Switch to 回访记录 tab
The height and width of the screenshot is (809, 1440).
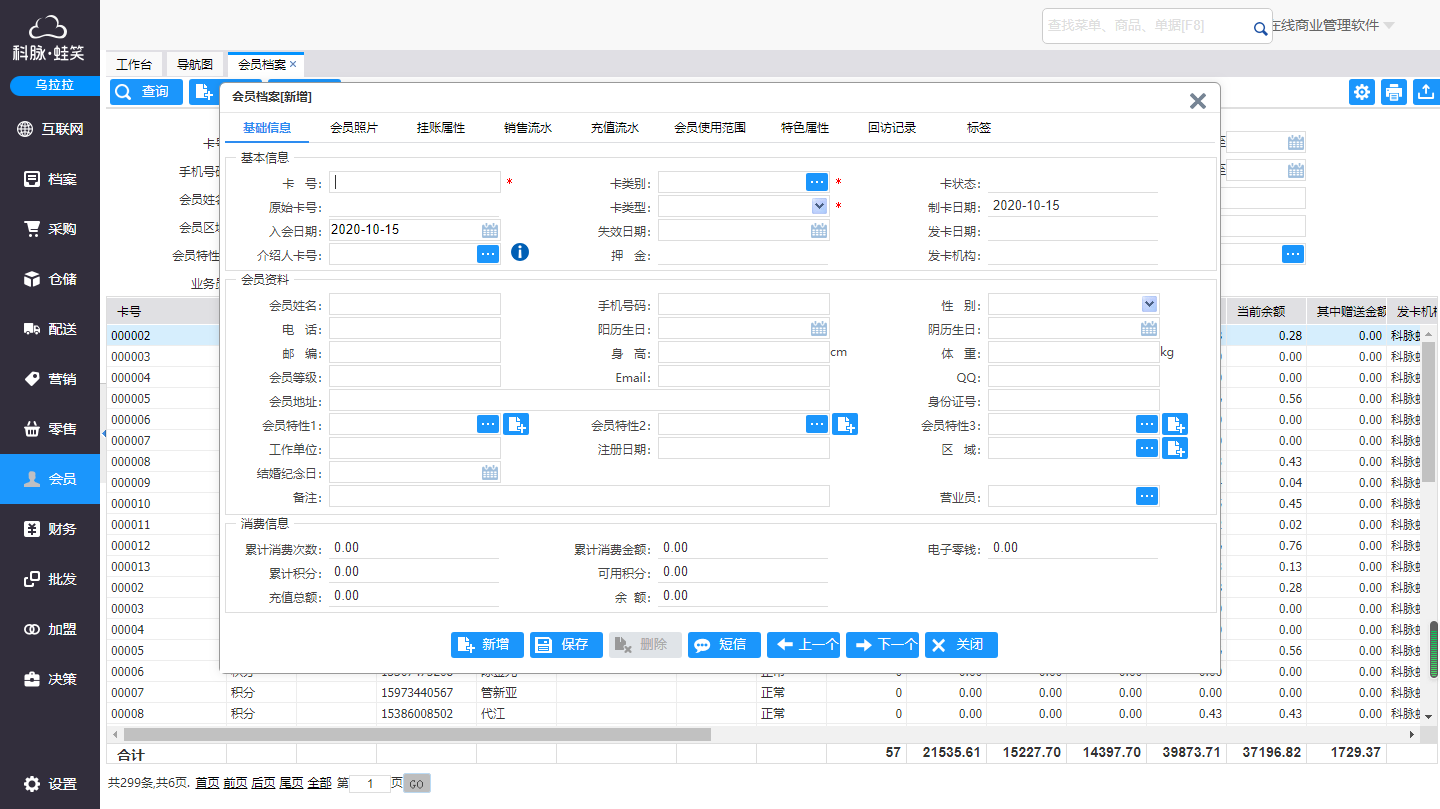click(x=892, y=128)
